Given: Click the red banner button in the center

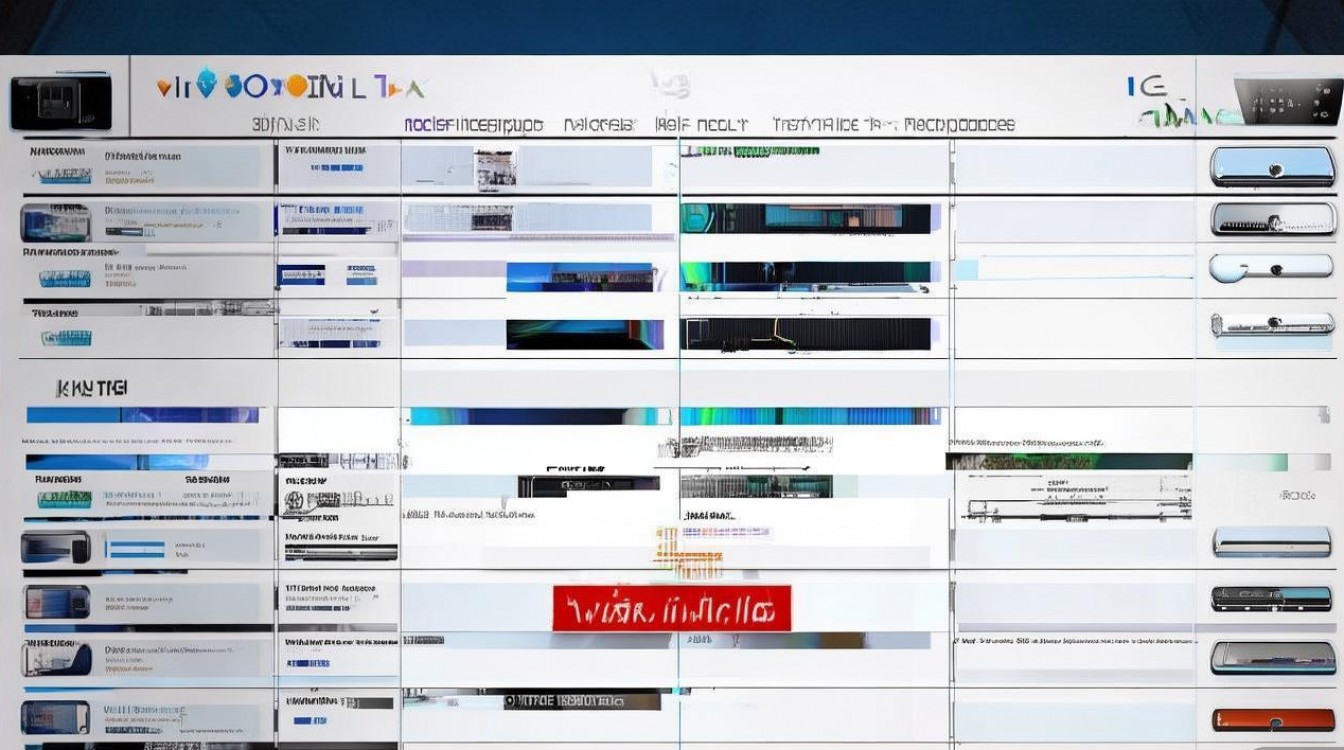Looking at the screenshot, I should coord(671,608).
